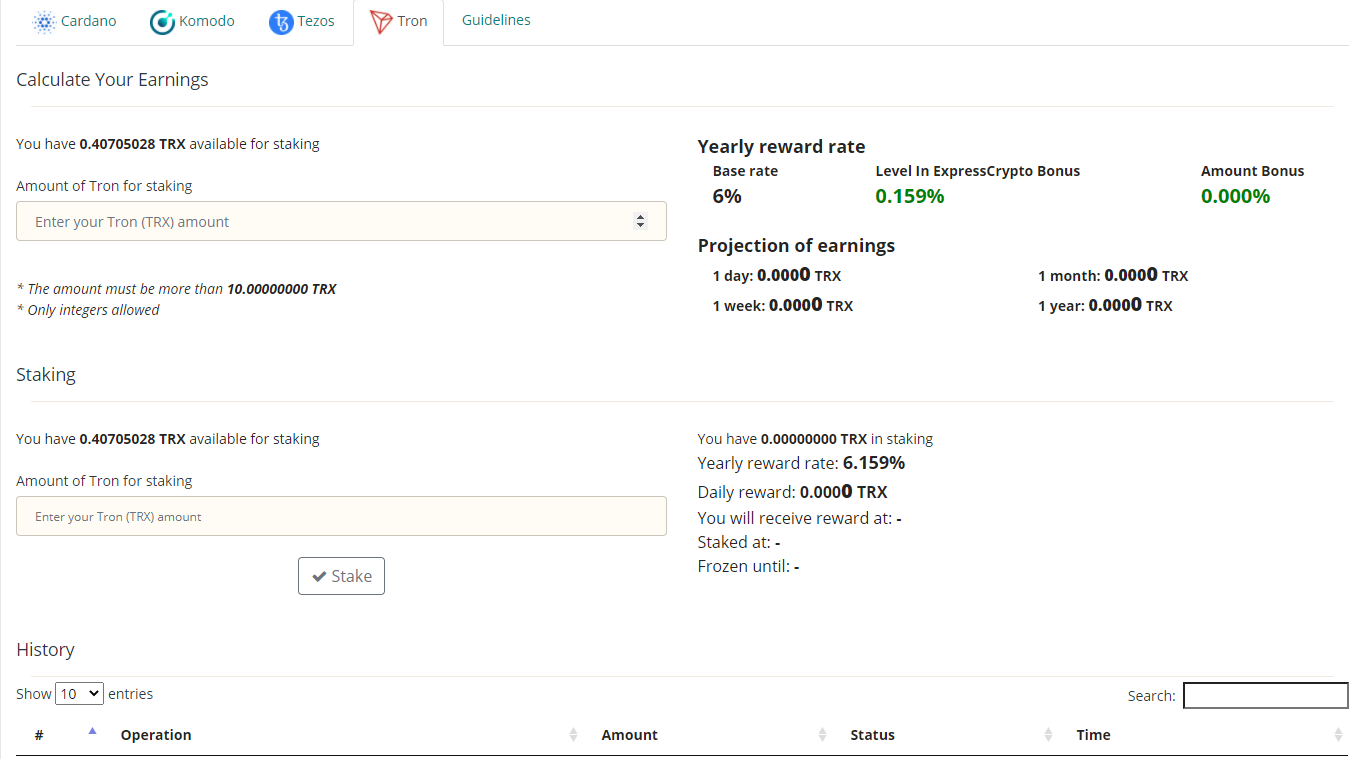Viewport: 1364px width, 759px height.
Task: Open the Show entries dropdown
Action: (79, 693)
